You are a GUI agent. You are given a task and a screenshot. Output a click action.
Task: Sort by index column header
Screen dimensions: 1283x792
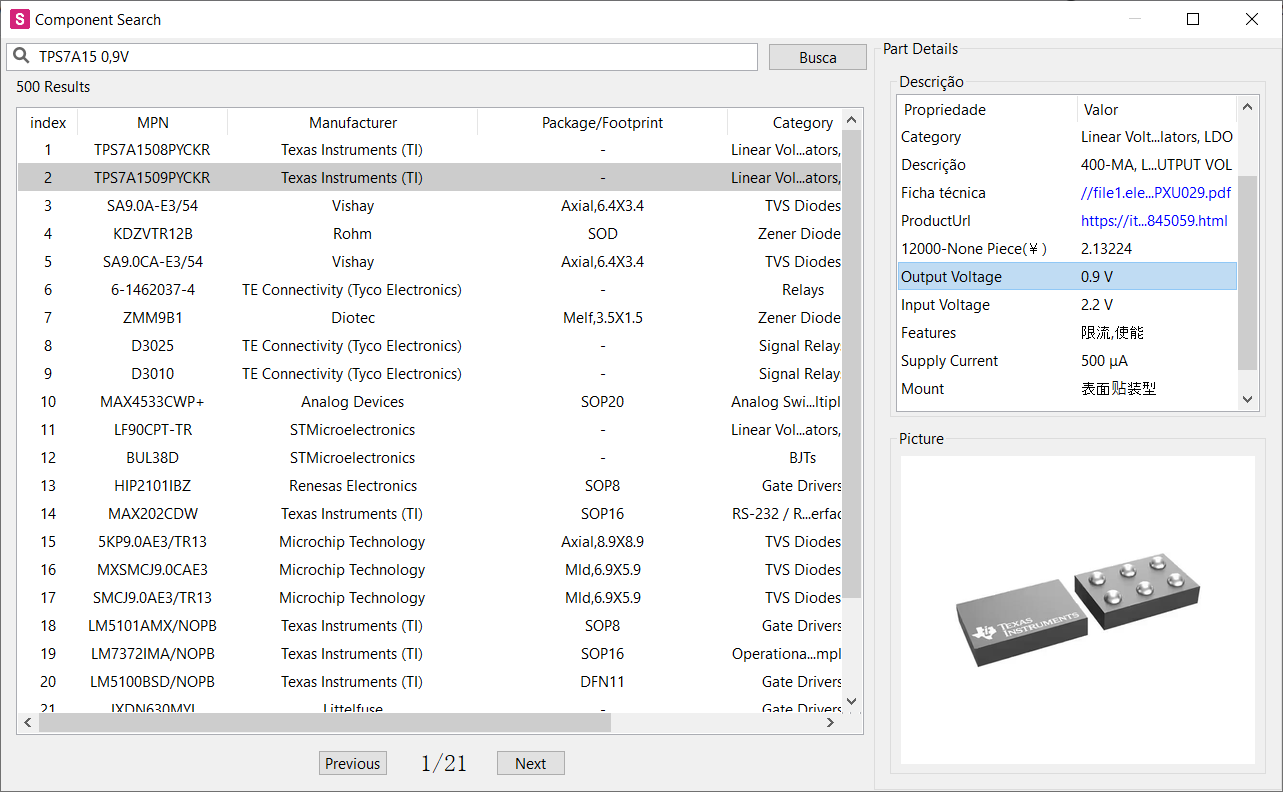coord(48,123)
